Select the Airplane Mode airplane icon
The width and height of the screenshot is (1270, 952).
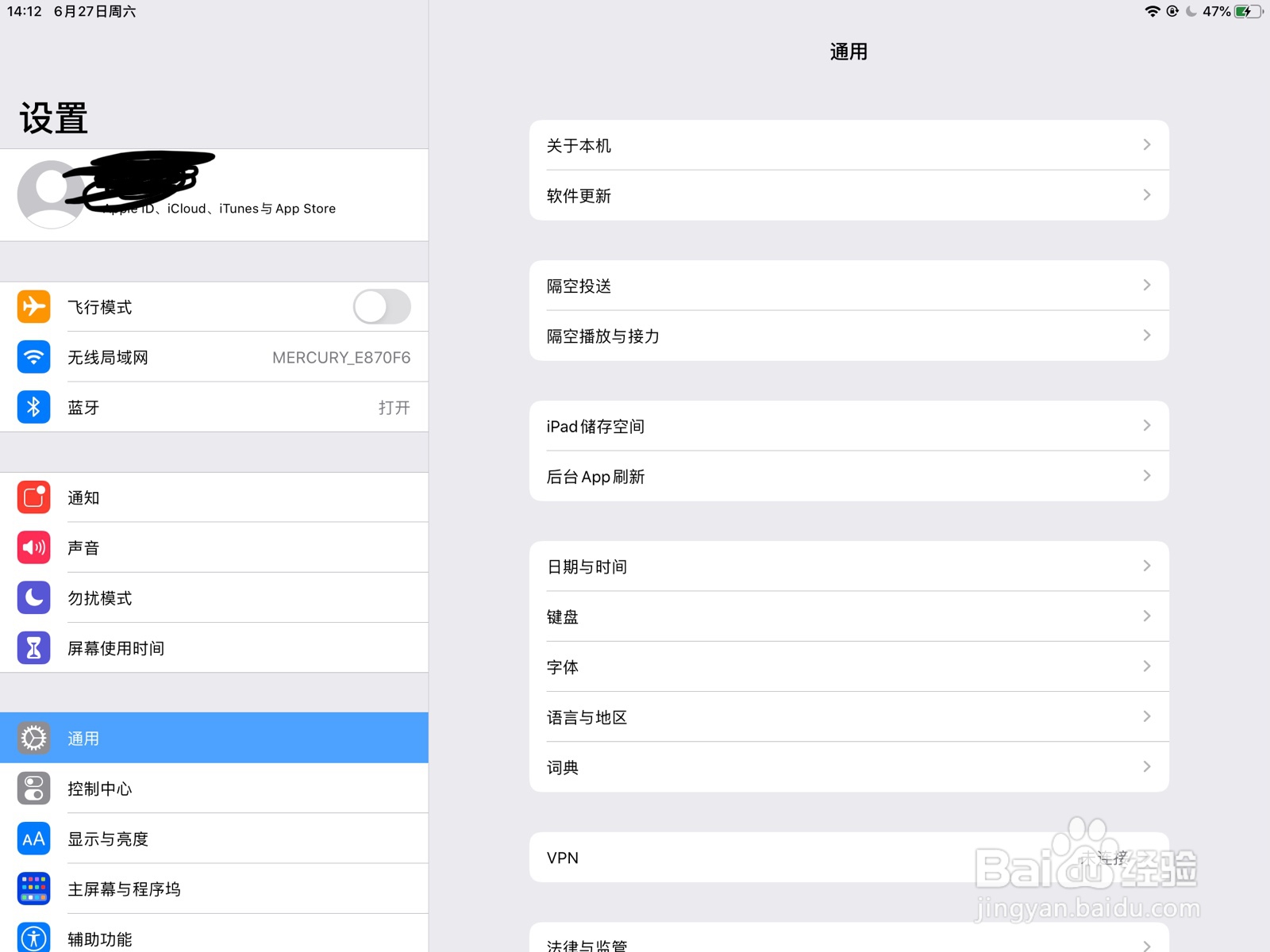click(33, 307)
